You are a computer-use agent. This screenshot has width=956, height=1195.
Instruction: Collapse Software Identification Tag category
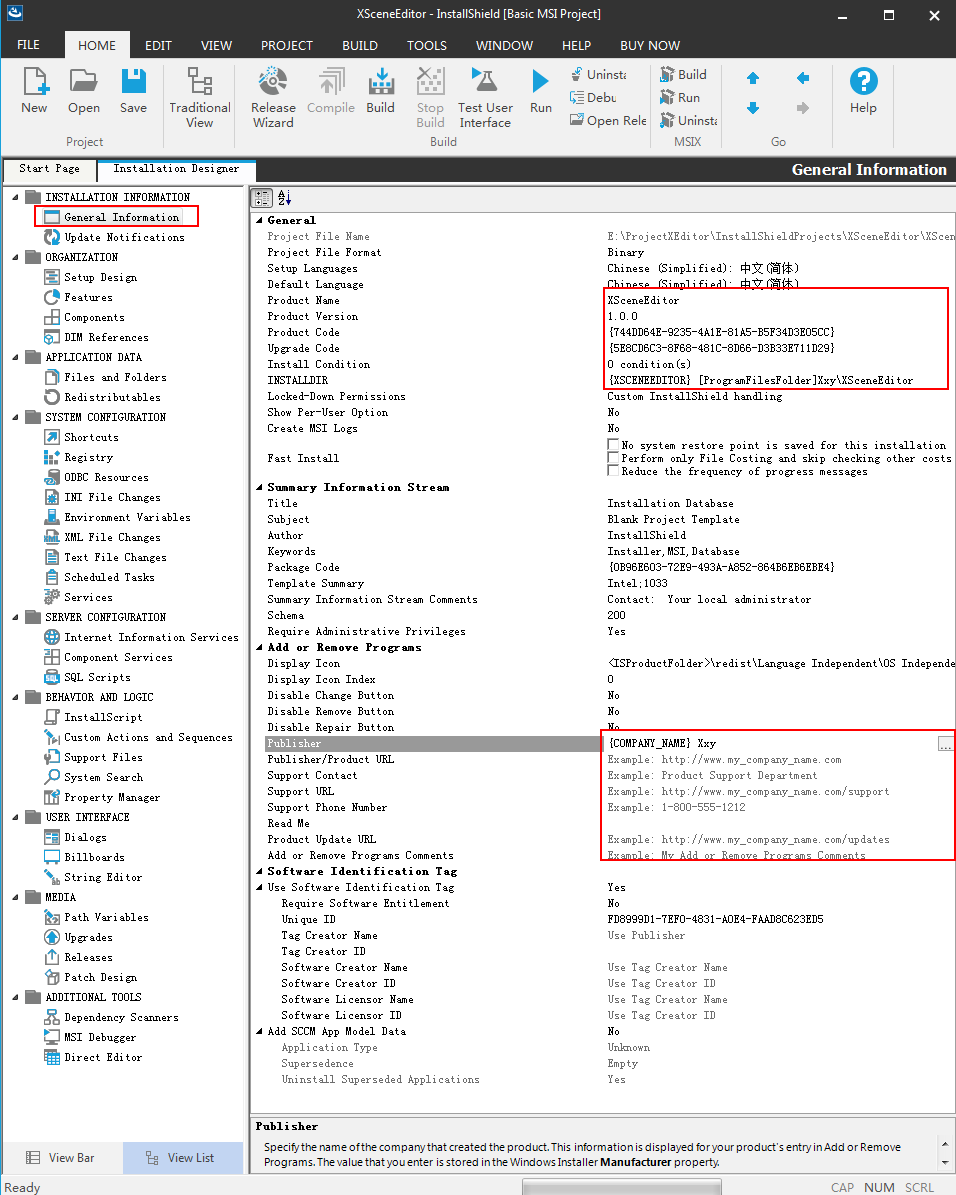click(x=259, y=872)
